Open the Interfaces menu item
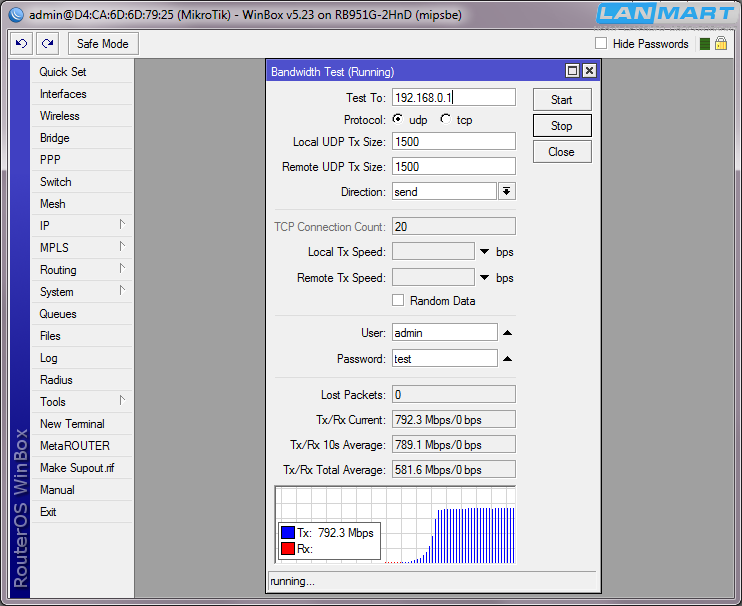The width and height of the screenshot is (742, 606). click(81, 94)
